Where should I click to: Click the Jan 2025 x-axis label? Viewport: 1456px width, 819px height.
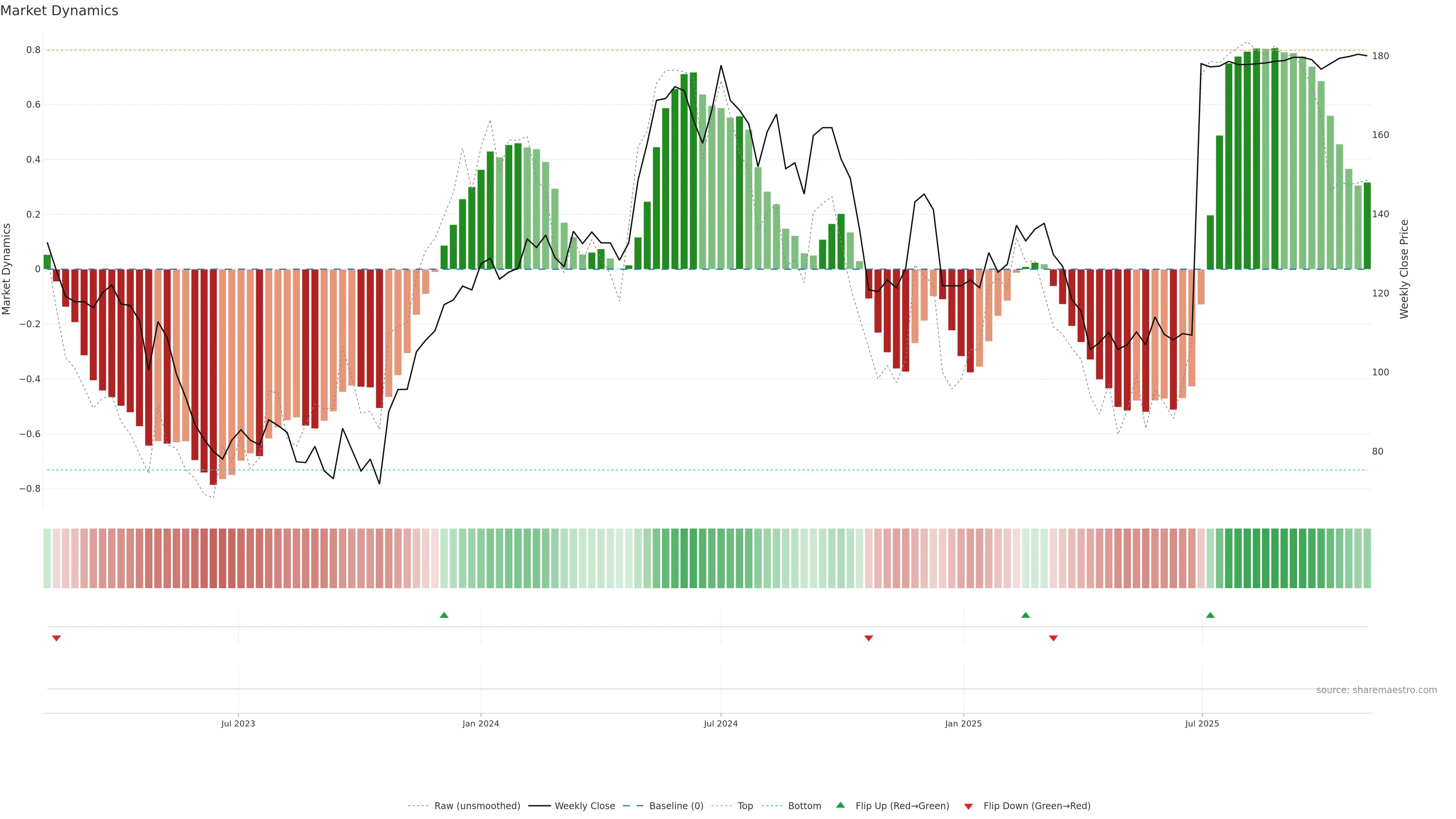(x=963, y=723)
